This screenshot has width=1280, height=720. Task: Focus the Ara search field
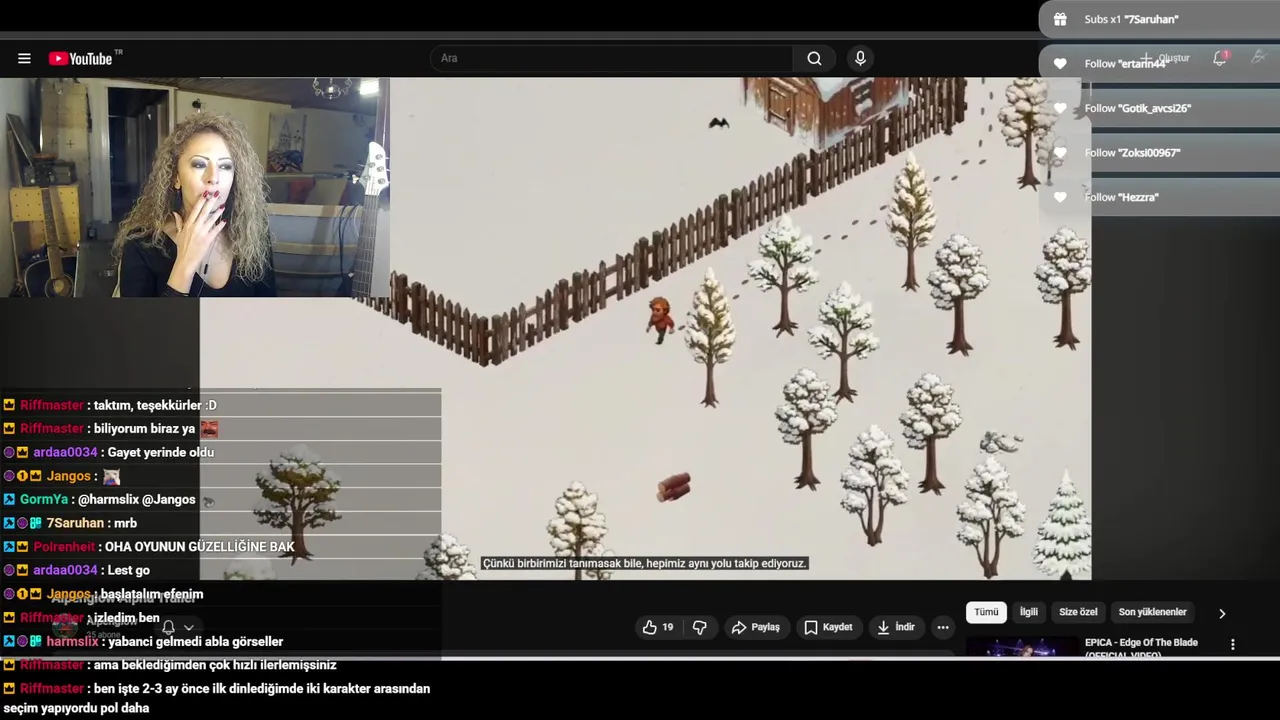coord(612,58)
